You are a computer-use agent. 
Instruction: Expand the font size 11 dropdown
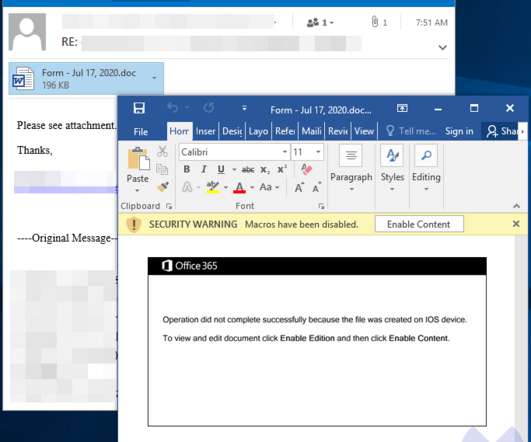pyautogui.click(x=318, y=152)
